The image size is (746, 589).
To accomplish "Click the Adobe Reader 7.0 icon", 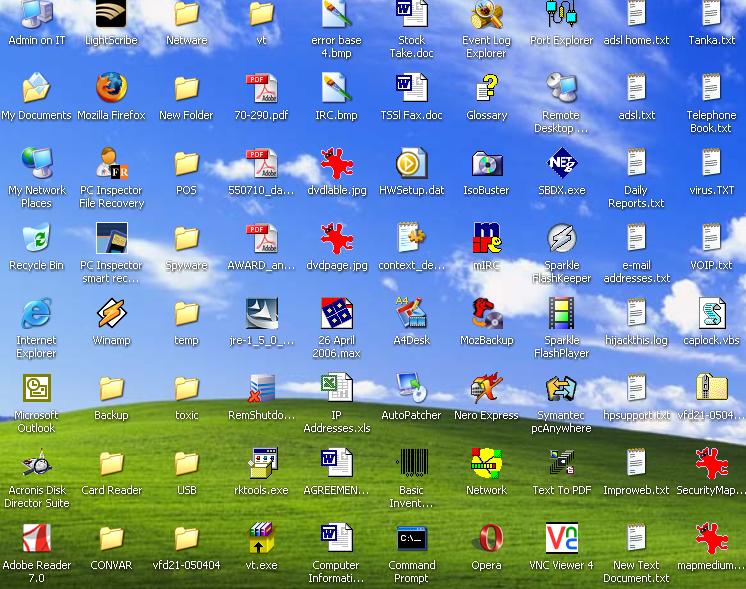I will (36, 539).
